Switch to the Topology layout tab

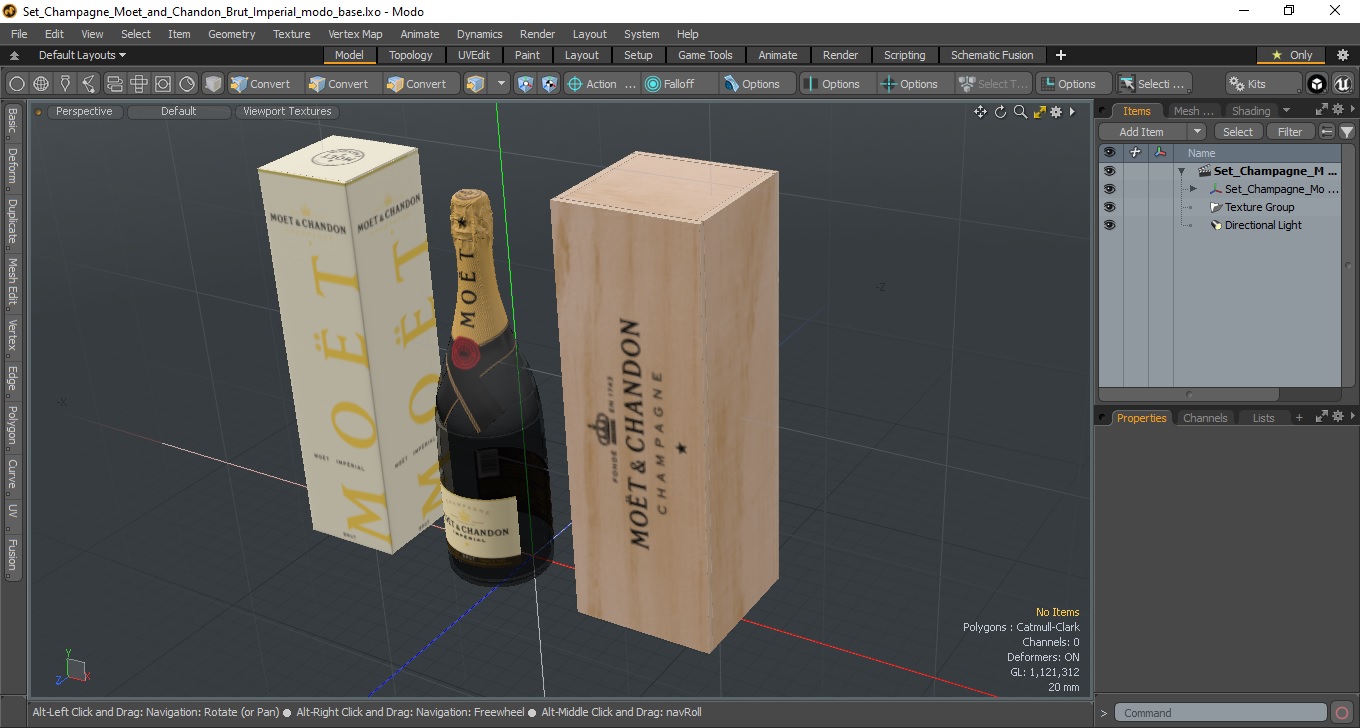[411, 55]
